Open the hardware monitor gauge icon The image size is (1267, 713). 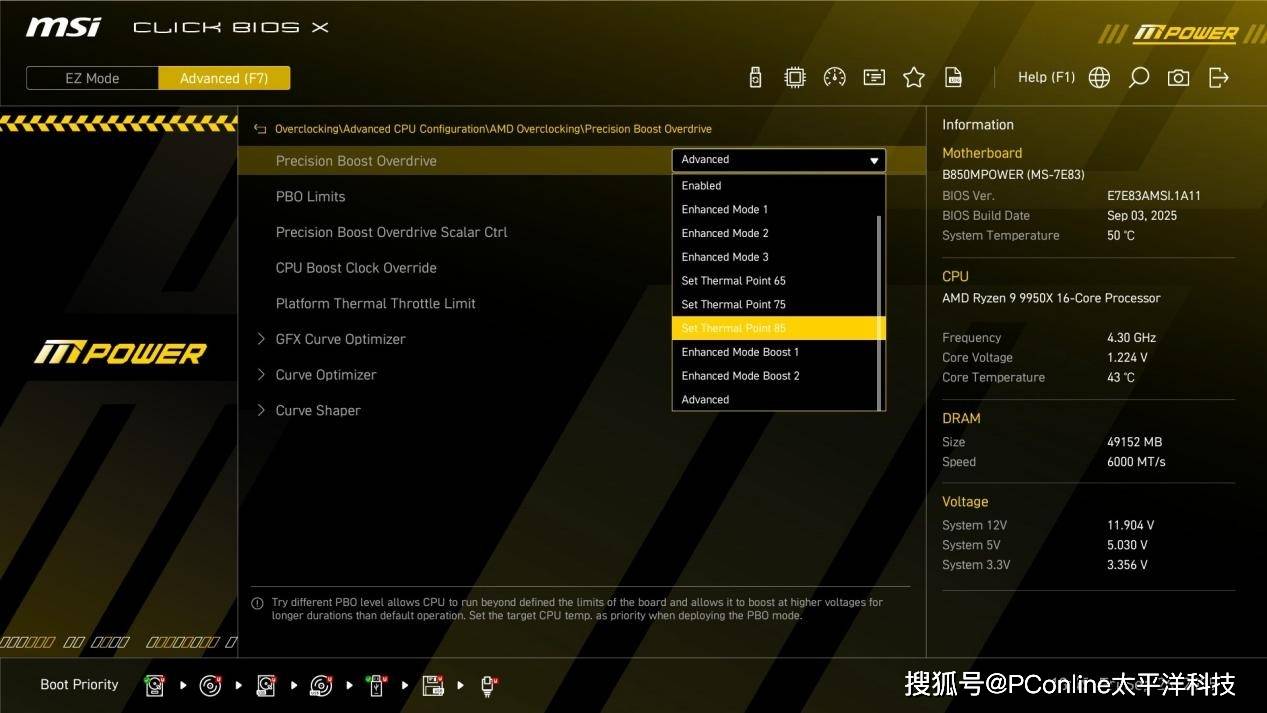834,78
